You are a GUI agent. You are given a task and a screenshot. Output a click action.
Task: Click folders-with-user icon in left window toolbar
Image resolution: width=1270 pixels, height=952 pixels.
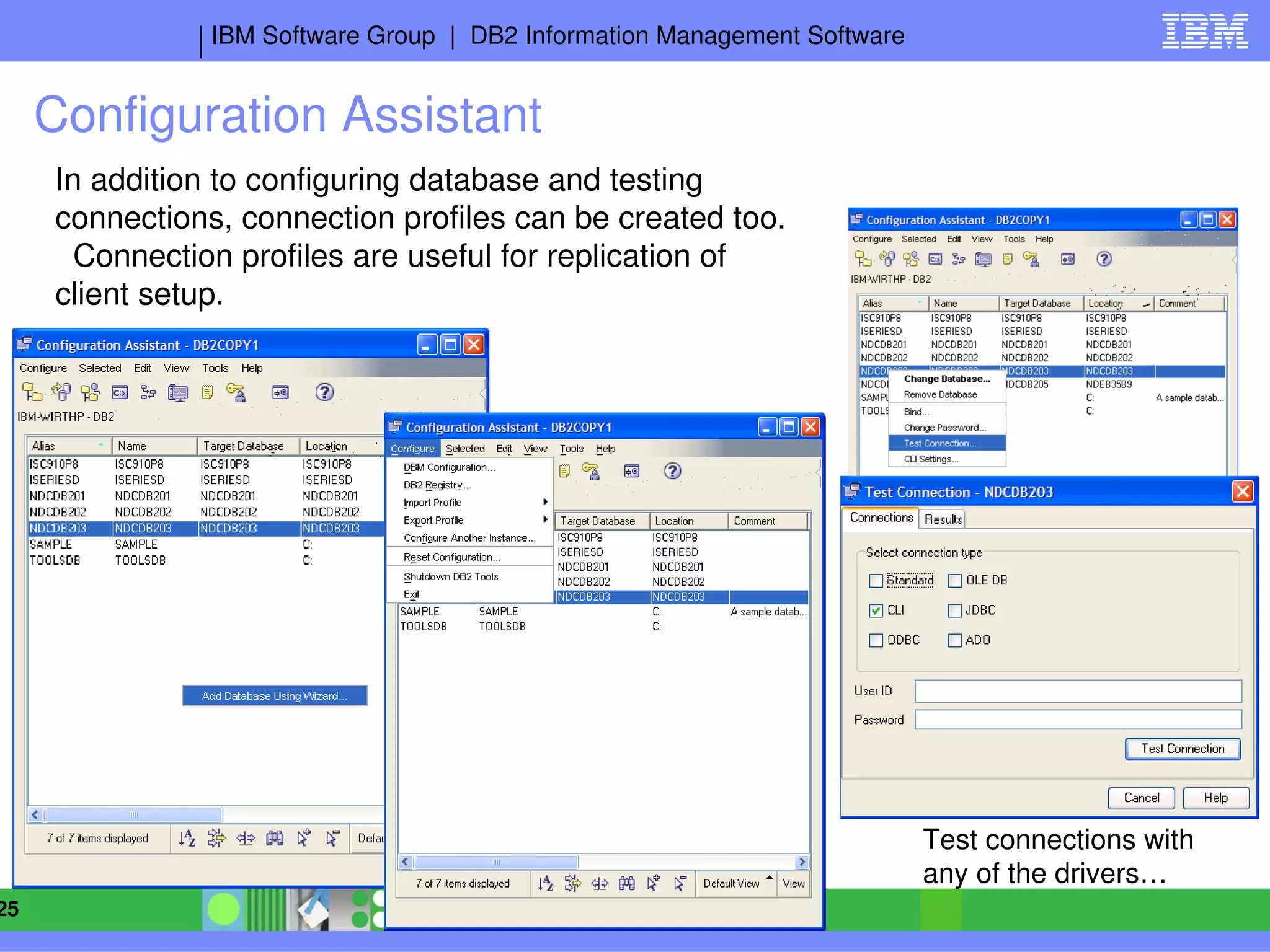(90, 392)
